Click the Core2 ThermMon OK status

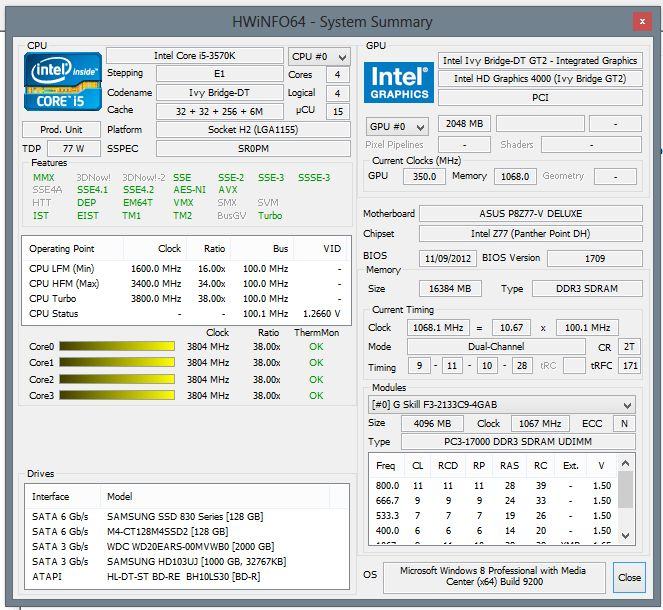(316, 379)
